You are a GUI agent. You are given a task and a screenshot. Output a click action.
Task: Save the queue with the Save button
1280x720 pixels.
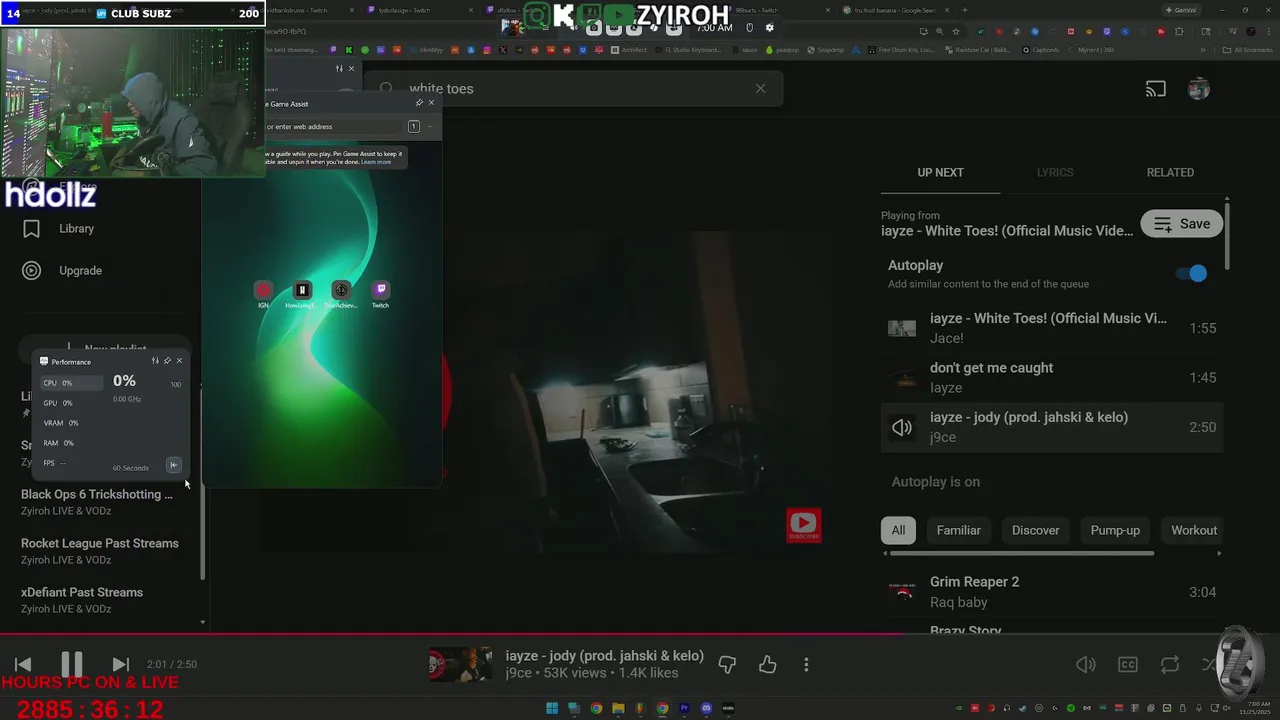click(x=1182, y=224)
